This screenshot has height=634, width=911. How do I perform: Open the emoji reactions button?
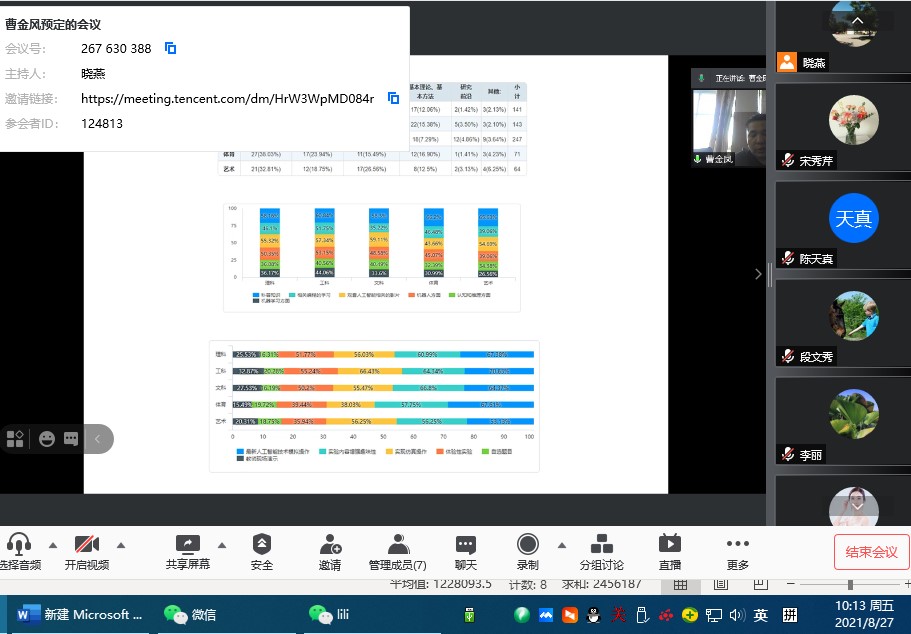(47, 438)
